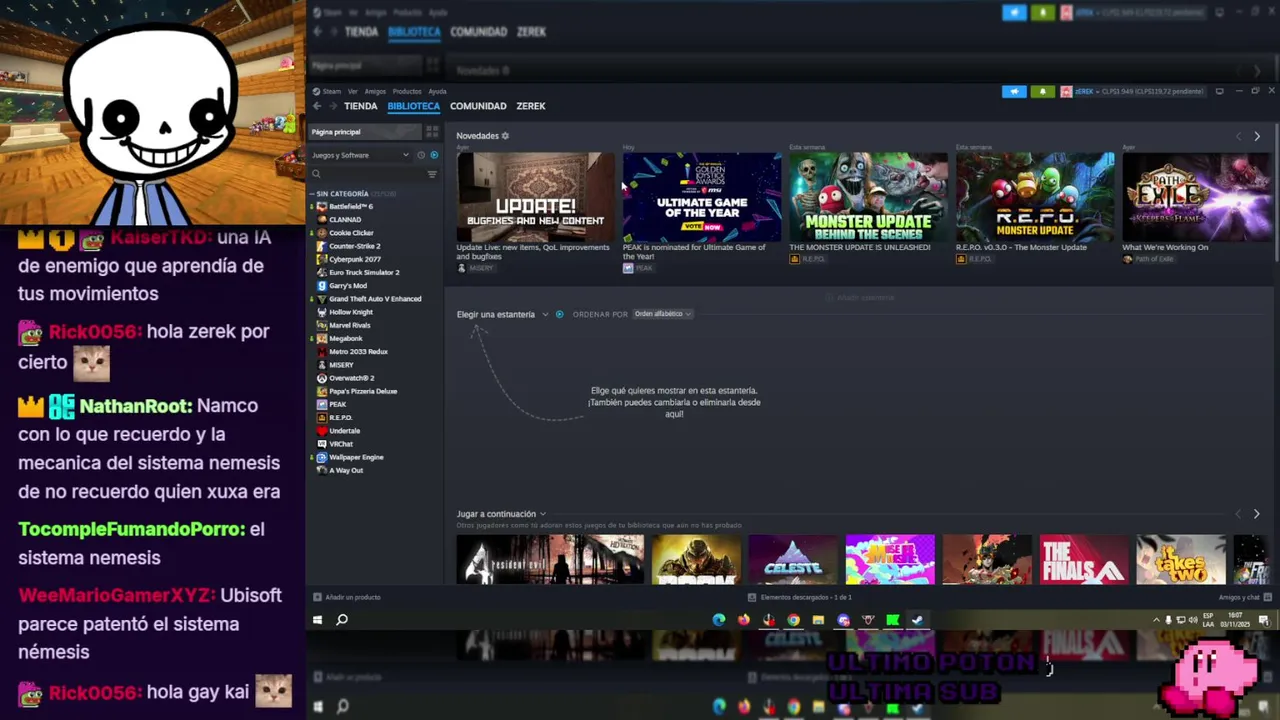
Task: Switch to the BIBLIOTECA tab
Action: [x=413, y=106]
